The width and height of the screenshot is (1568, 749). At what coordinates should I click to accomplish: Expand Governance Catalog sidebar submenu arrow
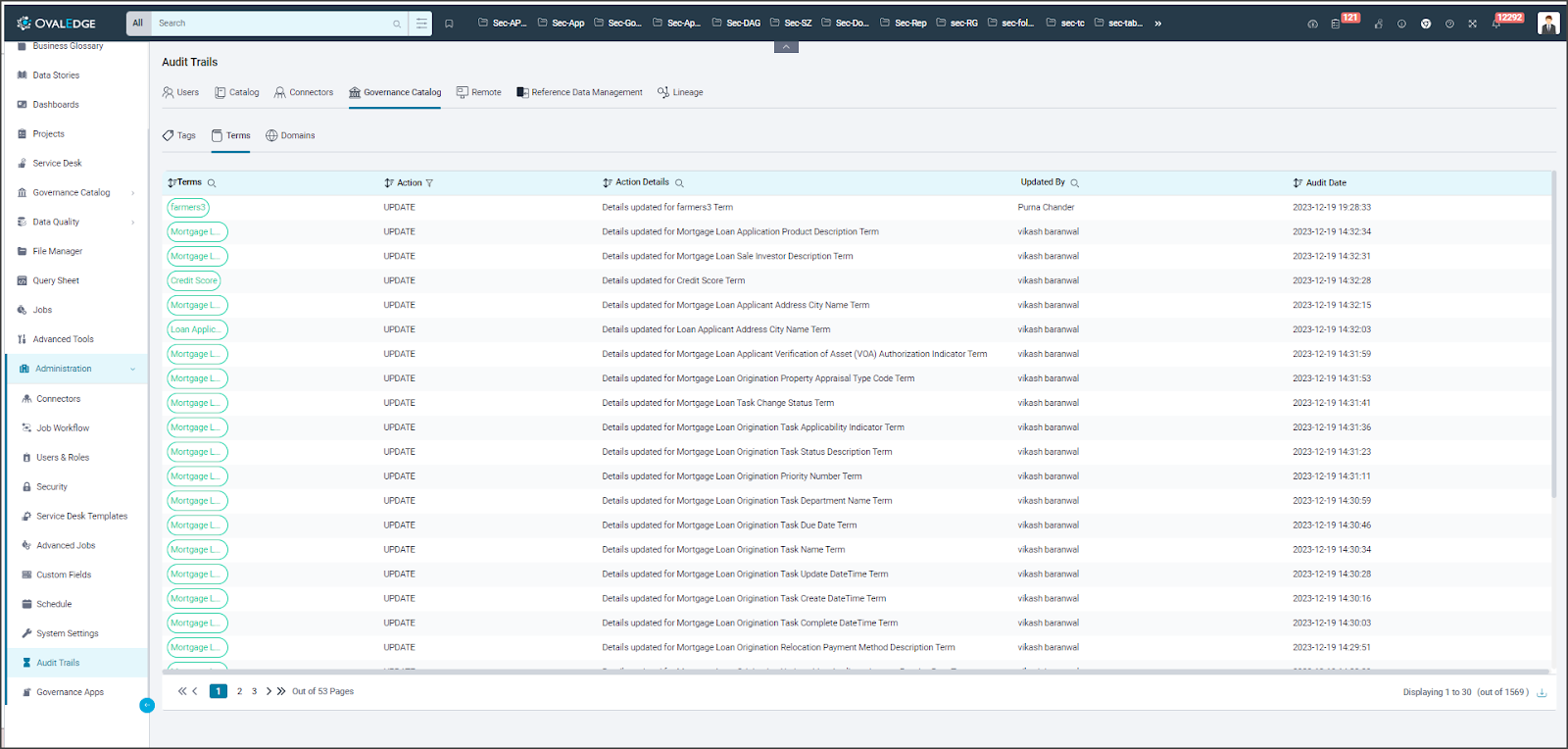133,193
